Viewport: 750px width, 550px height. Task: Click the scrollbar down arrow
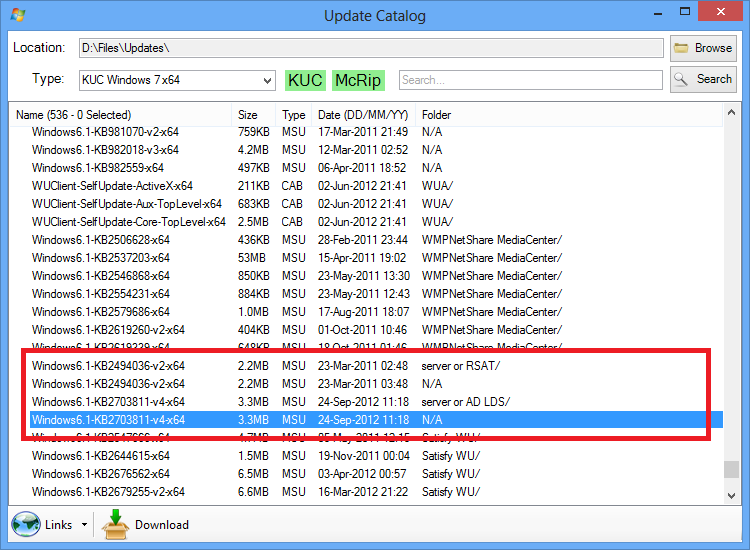point(731,495)
